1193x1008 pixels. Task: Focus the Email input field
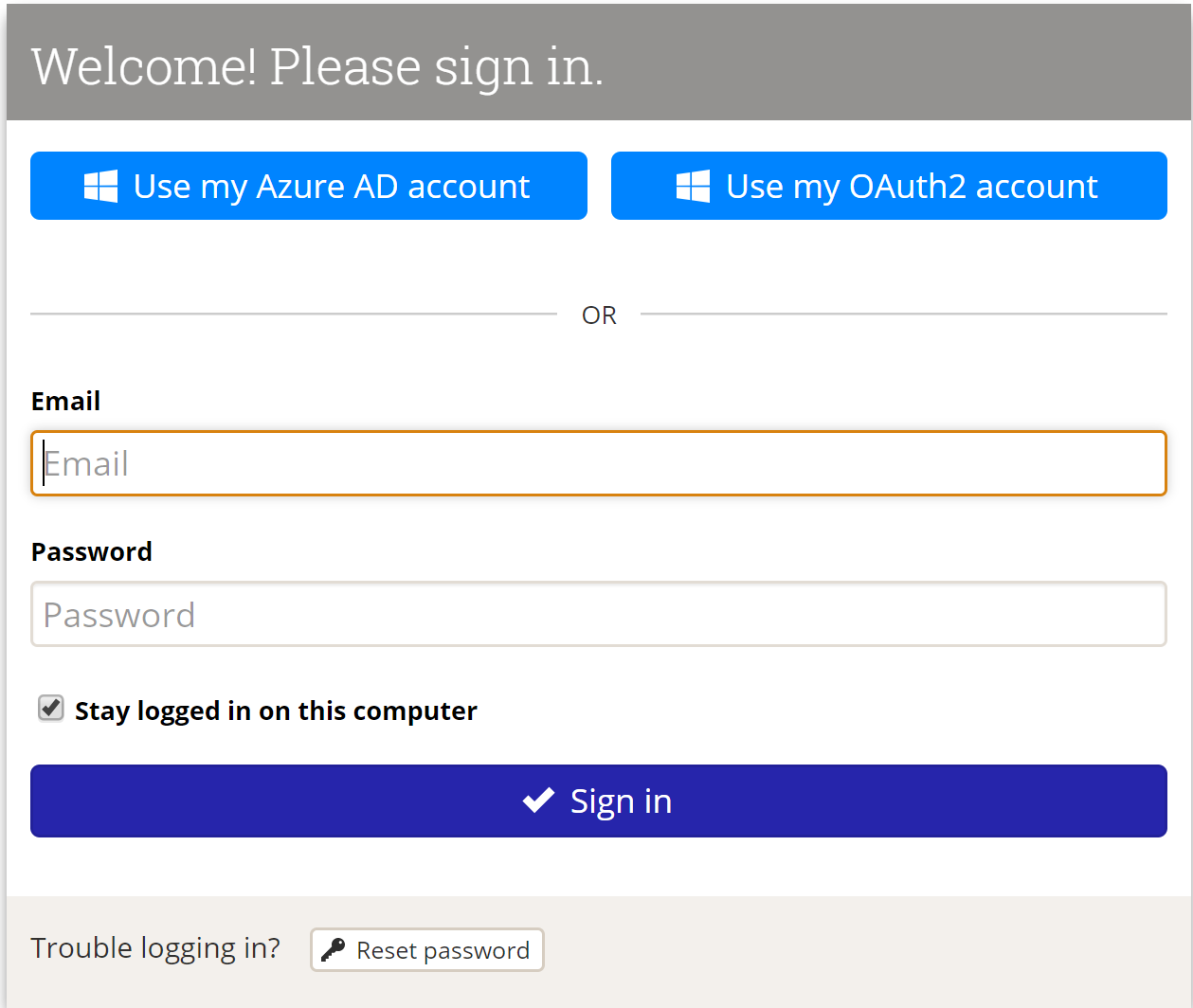(599, 463)
